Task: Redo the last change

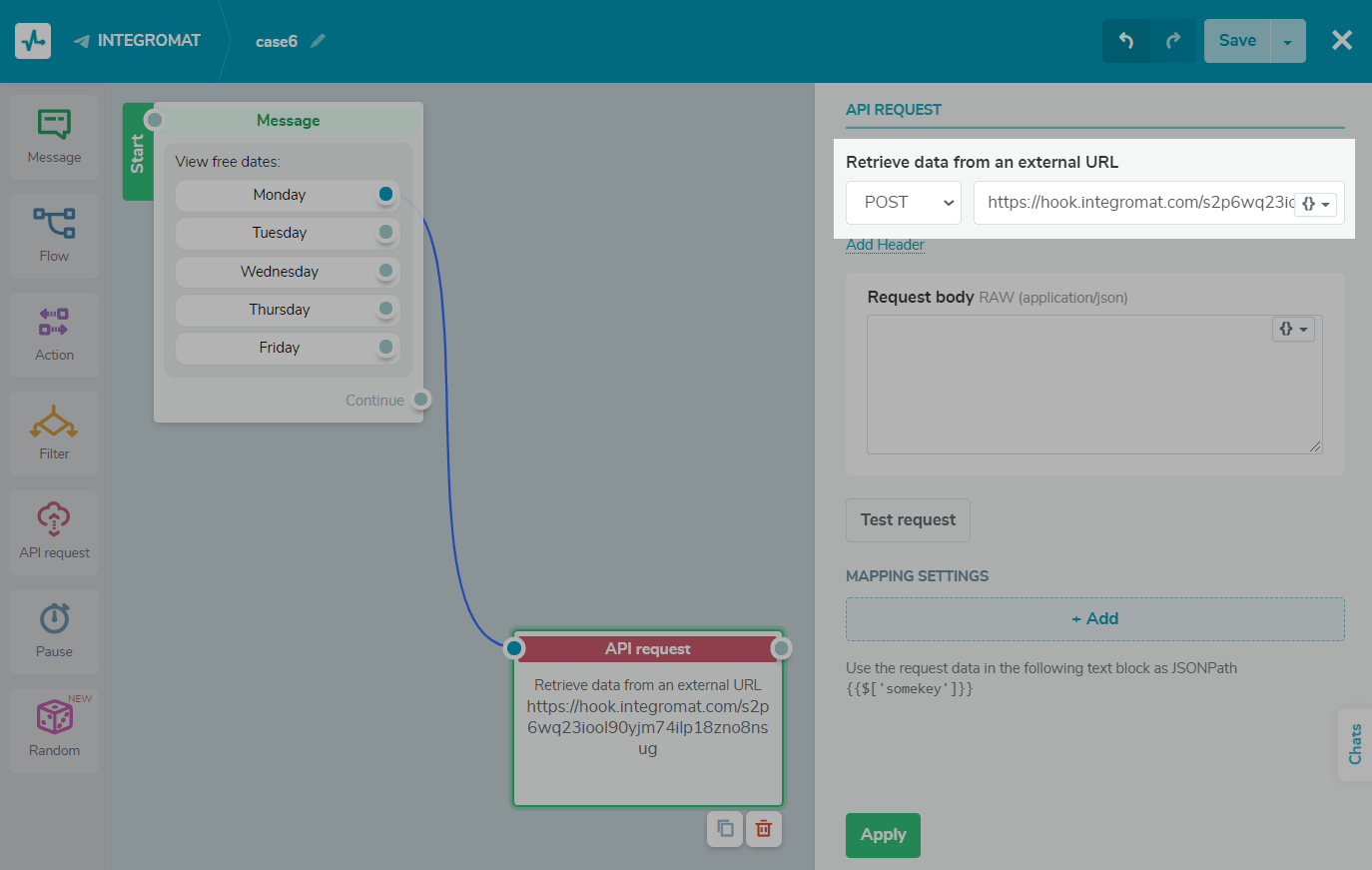Action: click(1173, 41)
